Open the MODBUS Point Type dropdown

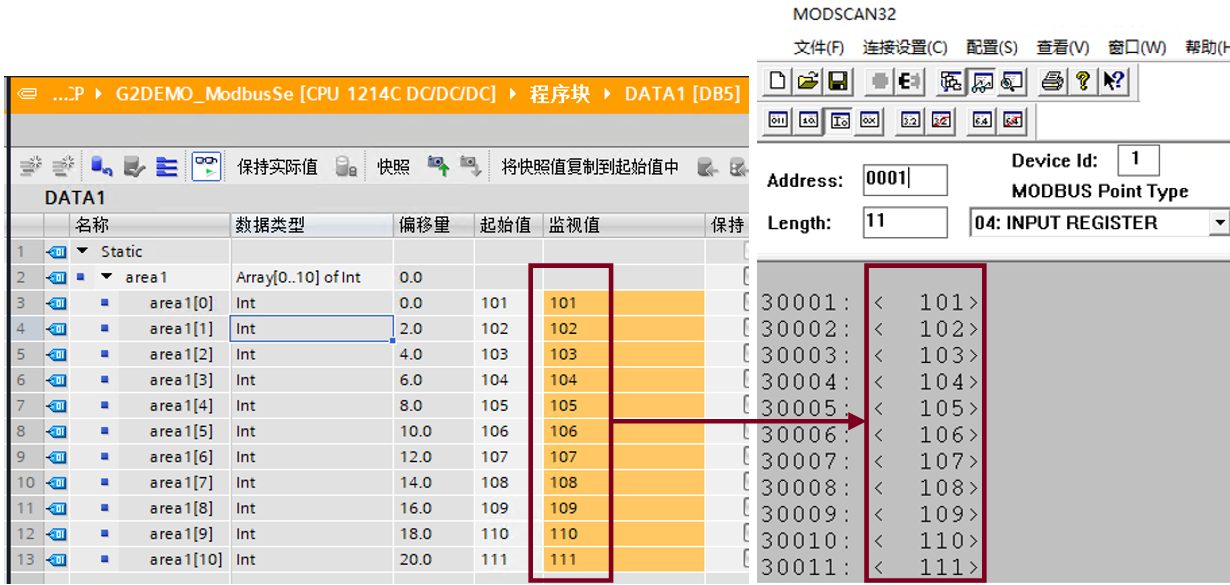1218,223
